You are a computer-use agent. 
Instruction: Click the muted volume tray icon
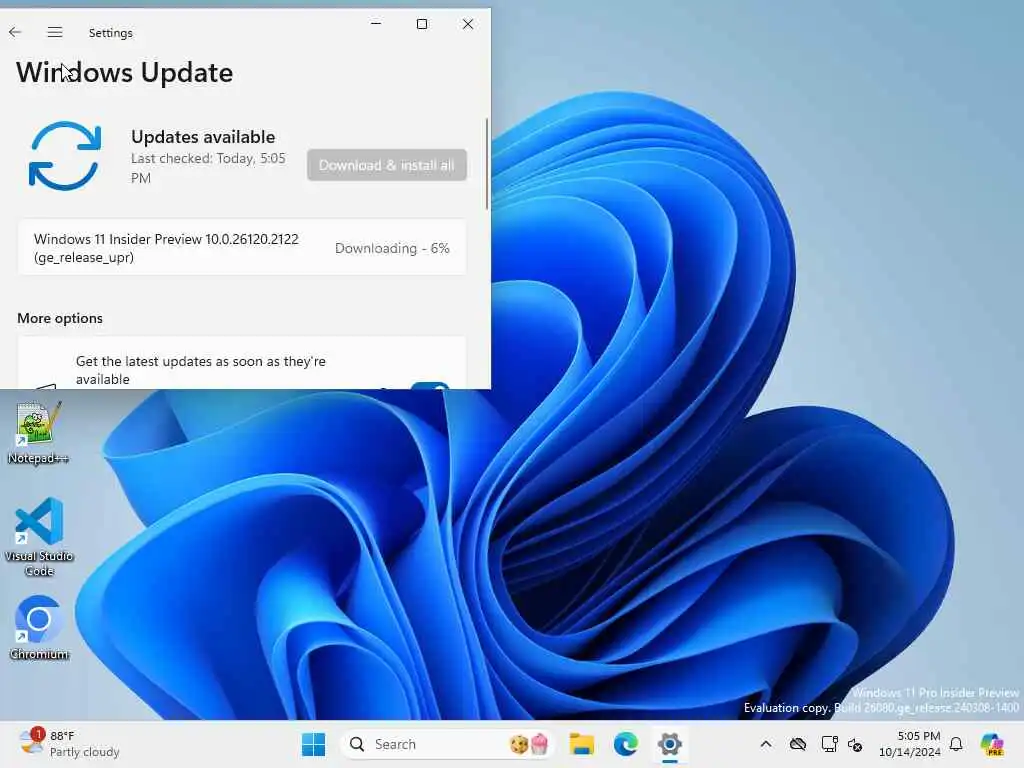tap(855, 744)
